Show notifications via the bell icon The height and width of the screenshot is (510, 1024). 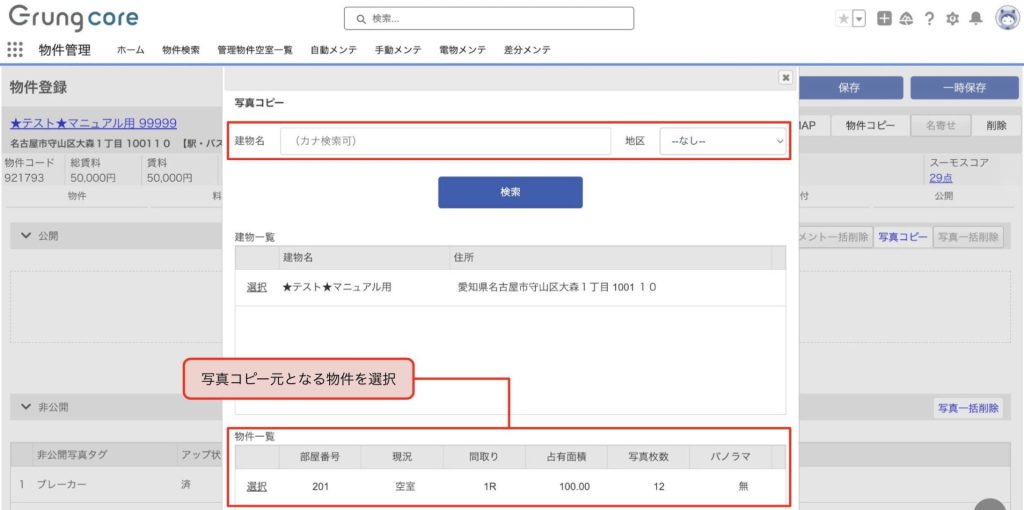tap(976, 19)
